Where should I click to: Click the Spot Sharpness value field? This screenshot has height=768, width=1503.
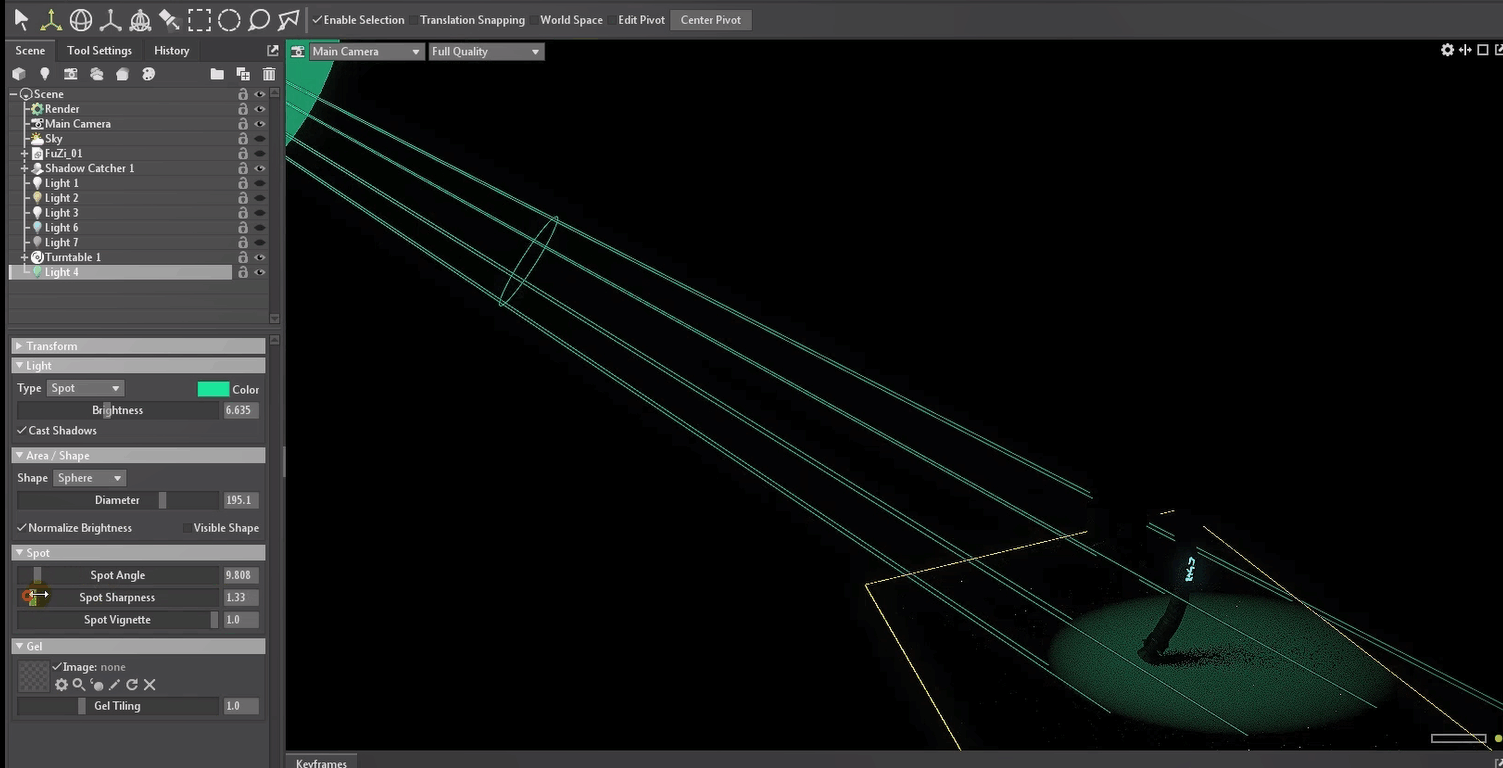241,597
